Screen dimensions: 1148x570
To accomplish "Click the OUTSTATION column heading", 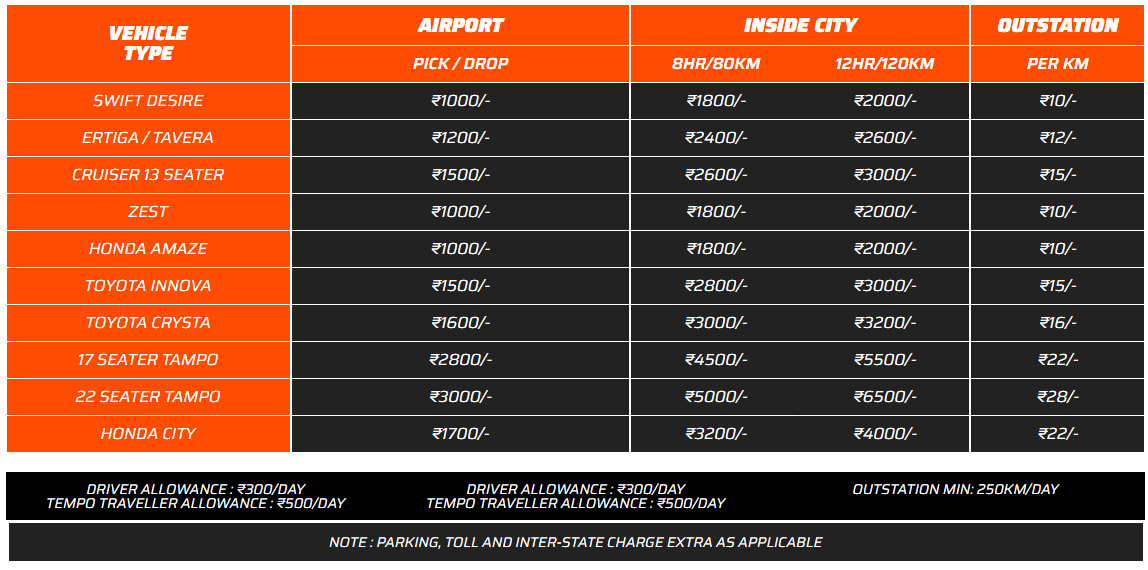I will [1058, 25].
